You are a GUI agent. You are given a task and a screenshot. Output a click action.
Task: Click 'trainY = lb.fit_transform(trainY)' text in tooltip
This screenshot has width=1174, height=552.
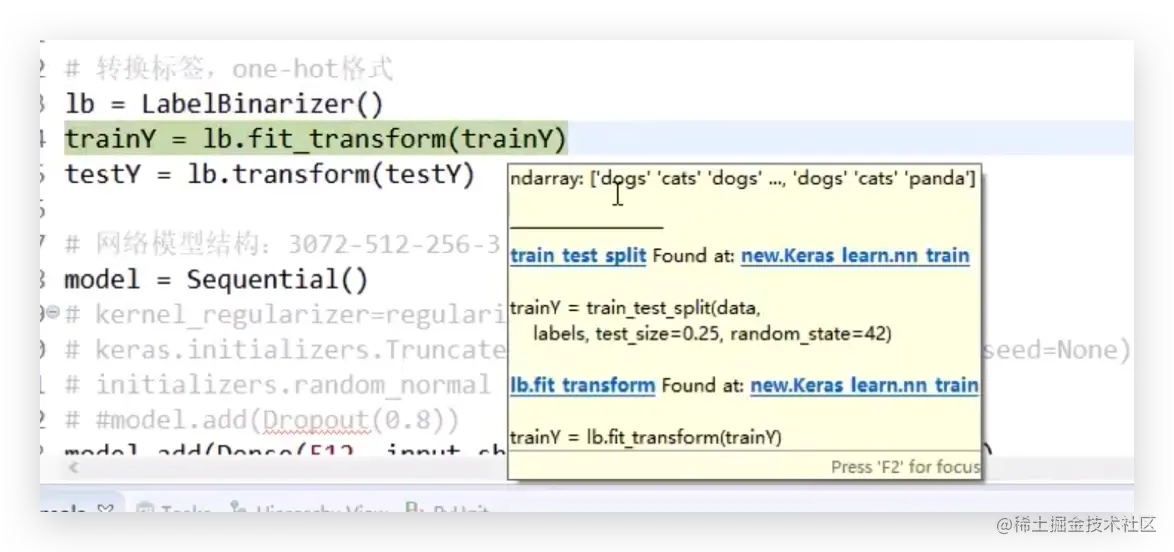point(645,437)
